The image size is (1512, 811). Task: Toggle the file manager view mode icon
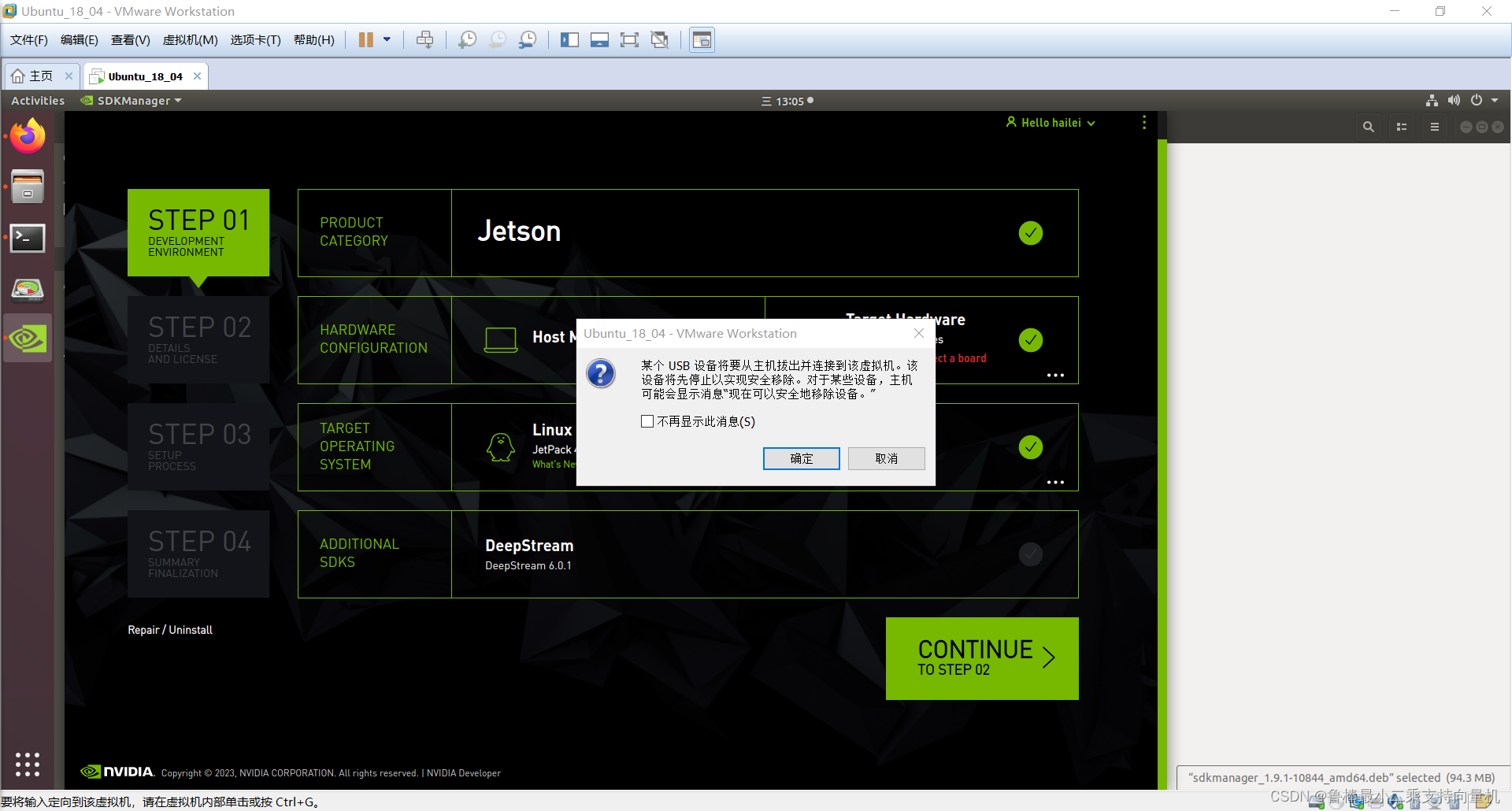tap(1402, 127)
